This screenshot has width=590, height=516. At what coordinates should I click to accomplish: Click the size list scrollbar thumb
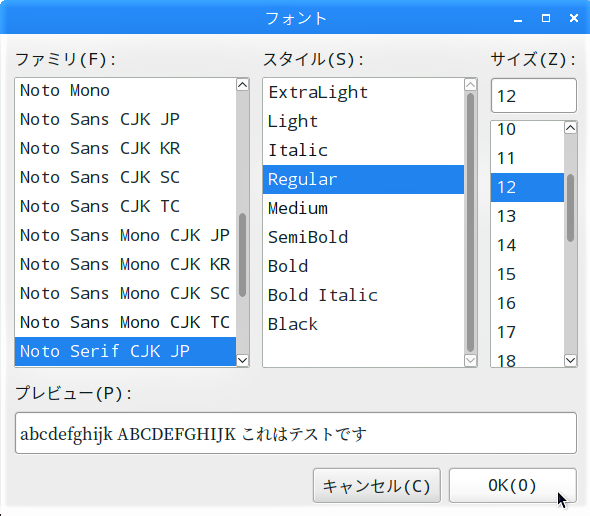point(570,208)
